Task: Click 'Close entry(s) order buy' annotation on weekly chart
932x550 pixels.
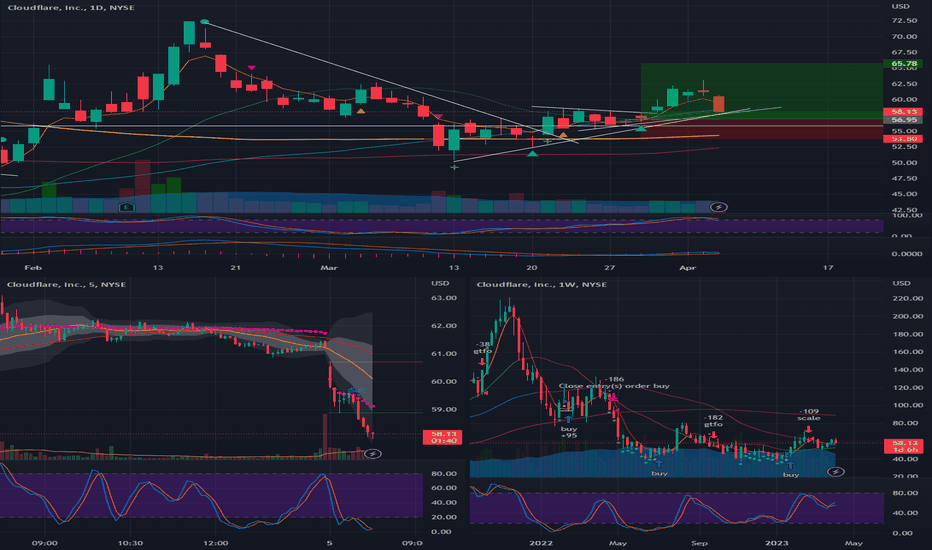Action: pyautogui.click(x=613, y=386)
